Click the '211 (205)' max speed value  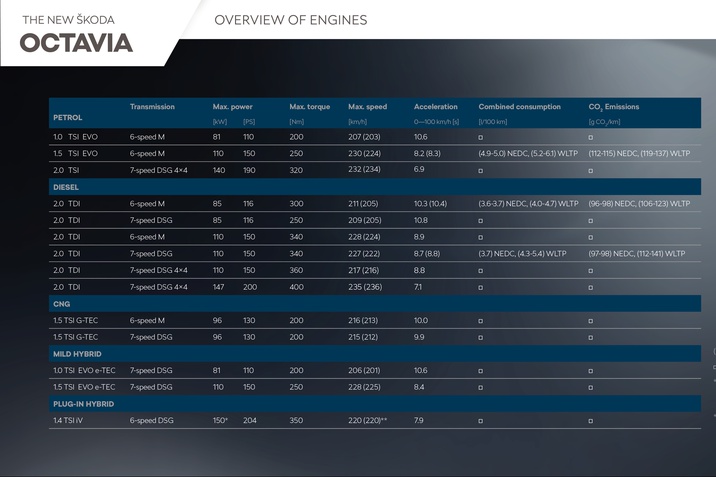coord(363,204)
